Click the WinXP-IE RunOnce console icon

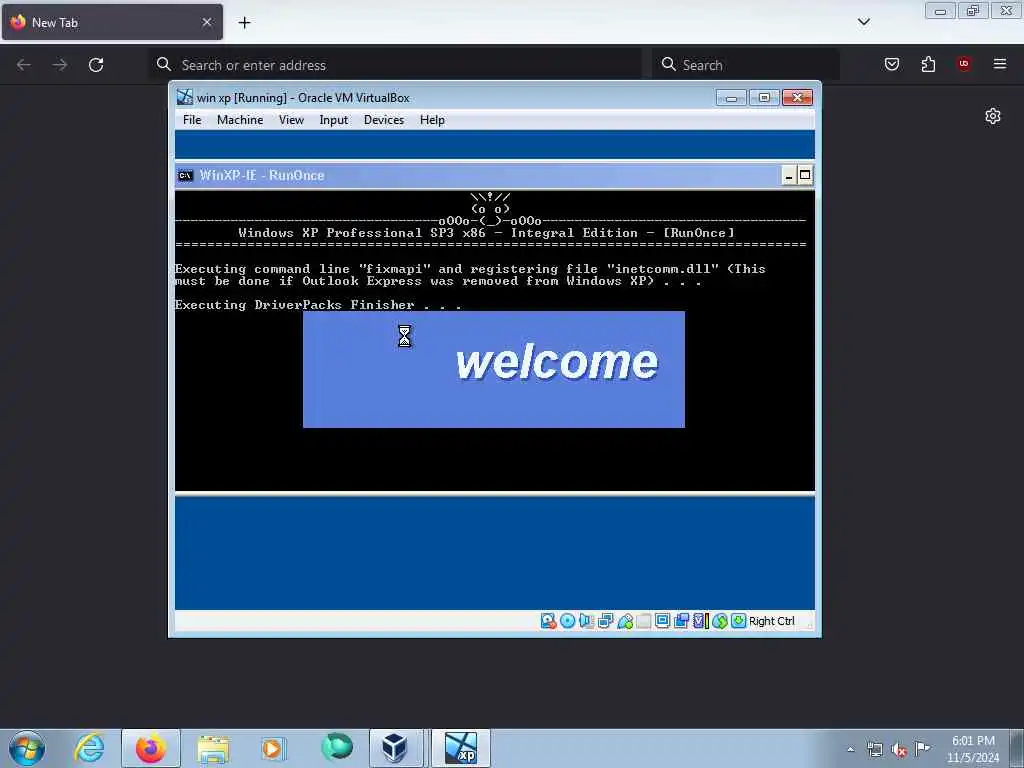pos(185,176)
